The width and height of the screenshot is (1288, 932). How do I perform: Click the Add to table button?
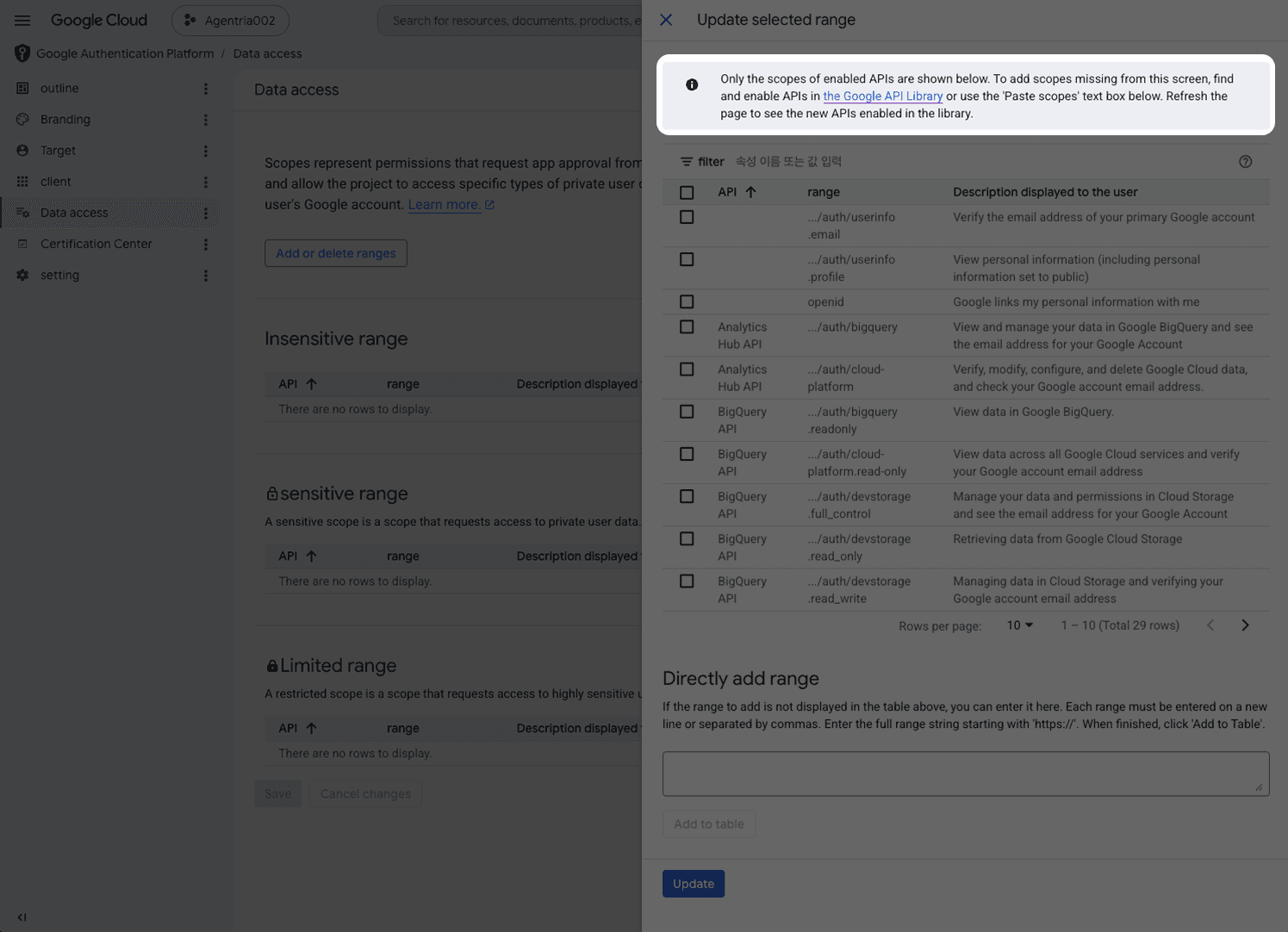pos(709,824)
